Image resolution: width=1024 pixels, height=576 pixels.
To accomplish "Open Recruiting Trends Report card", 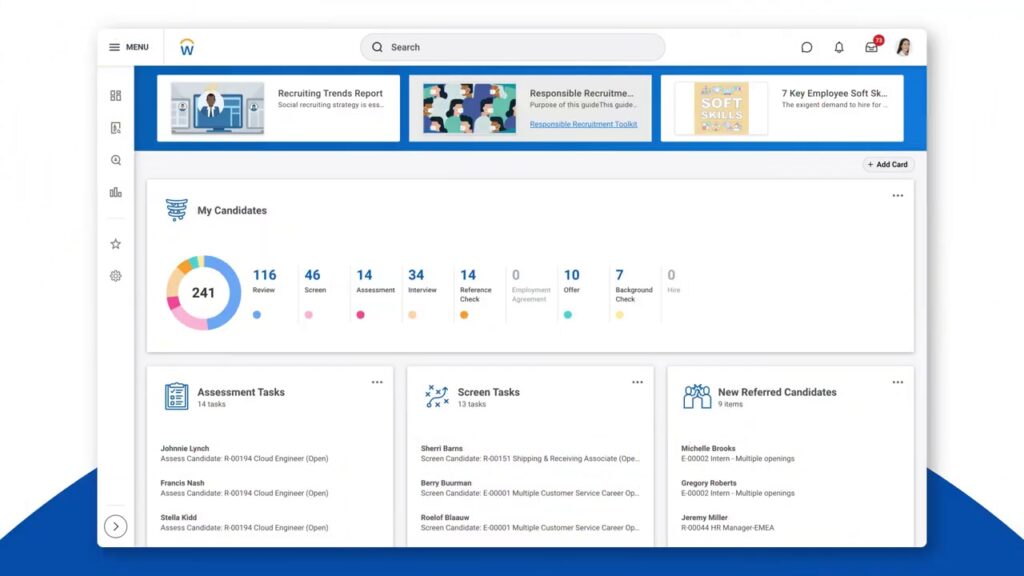I will 278,108.
